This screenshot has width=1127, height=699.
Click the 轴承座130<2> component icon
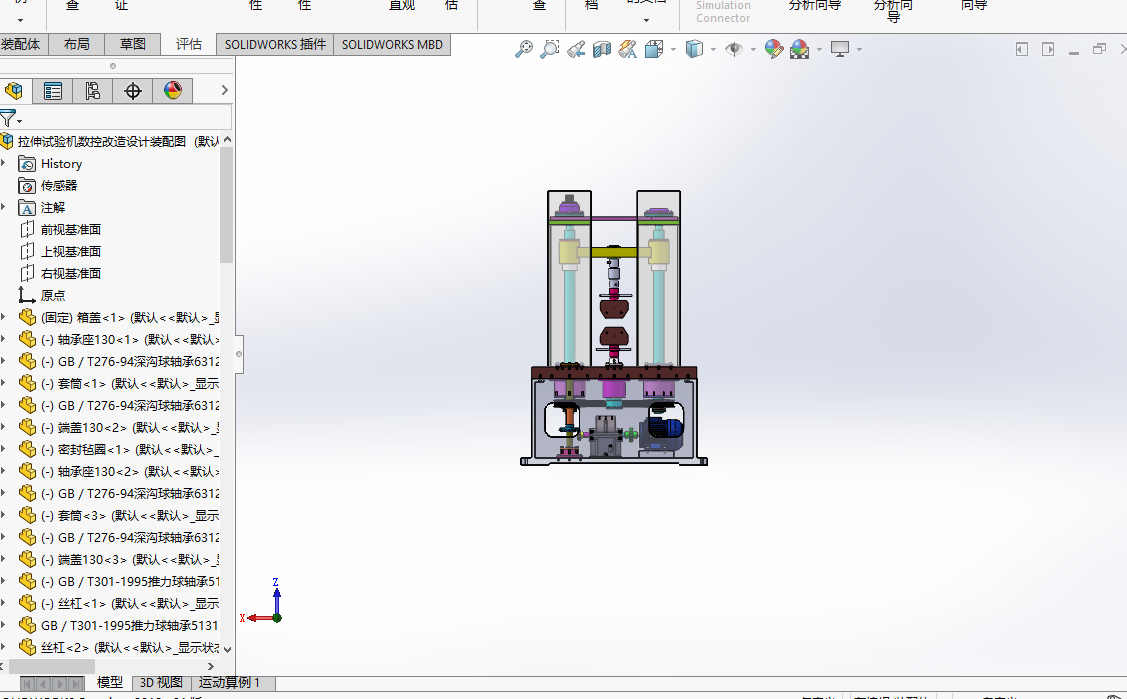(27, 471)
